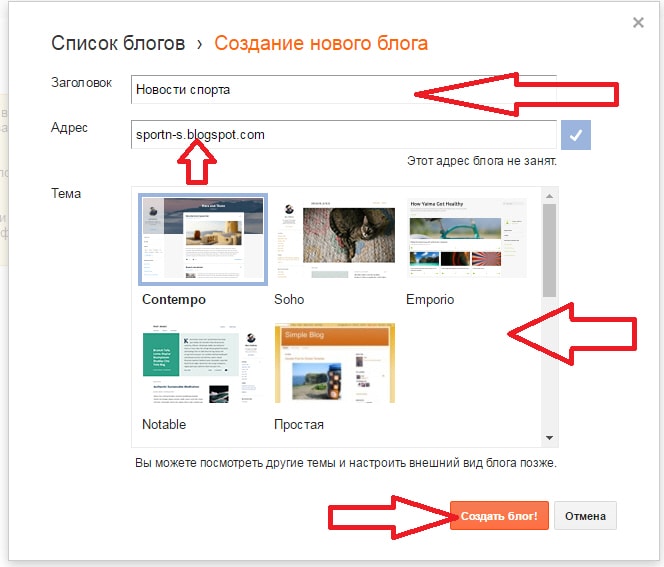Click the theme list scrollbar thumb
This screenshot has width=664, height=567.
tap(549, 250)
